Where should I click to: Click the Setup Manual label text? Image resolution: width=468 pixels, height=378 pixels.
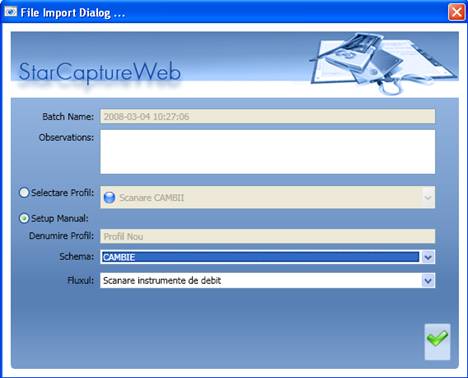[60, 219]
